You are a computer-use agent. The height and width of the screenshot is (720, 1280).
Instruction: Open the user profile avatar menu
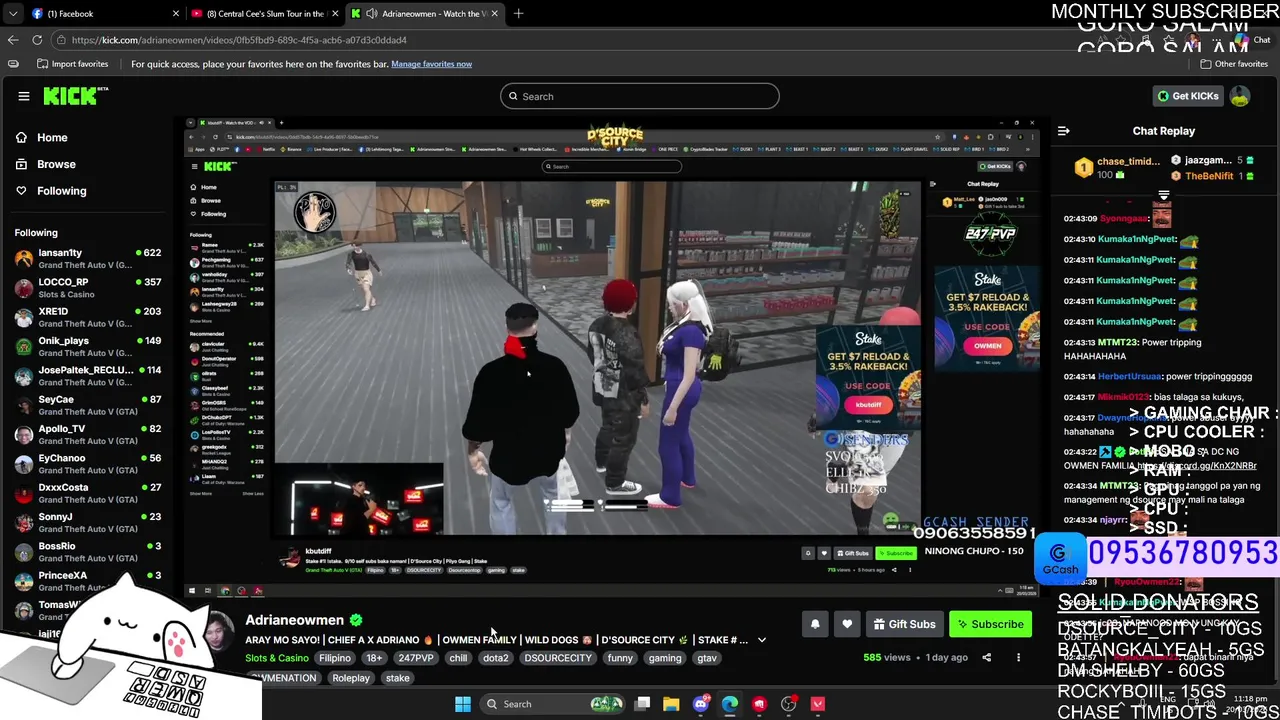(x=1240, y=96)
